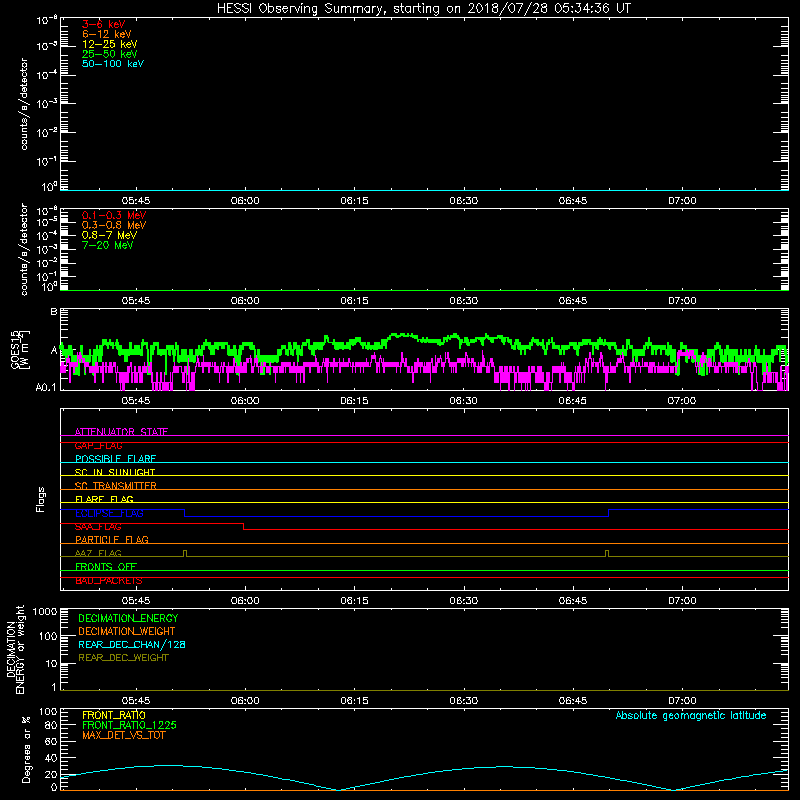The width and height of the screenshot is (800, 800).
Task: Click 05:45 tick label under decimation panel
Action: [136, 701]
